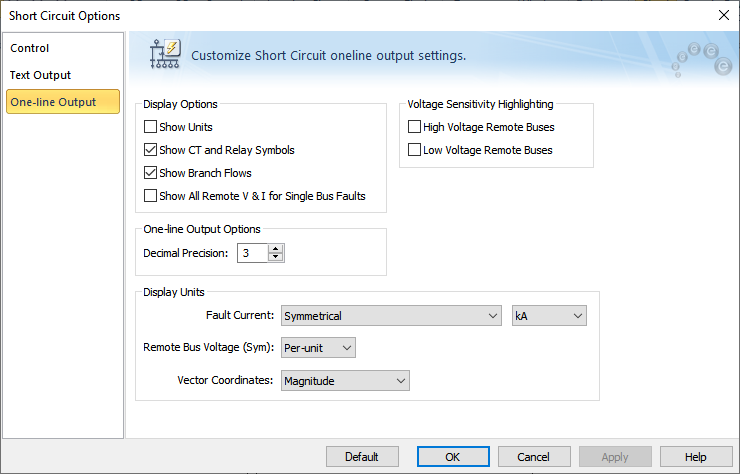
Task: Click the Cancel button
Action: coord(533,457)
